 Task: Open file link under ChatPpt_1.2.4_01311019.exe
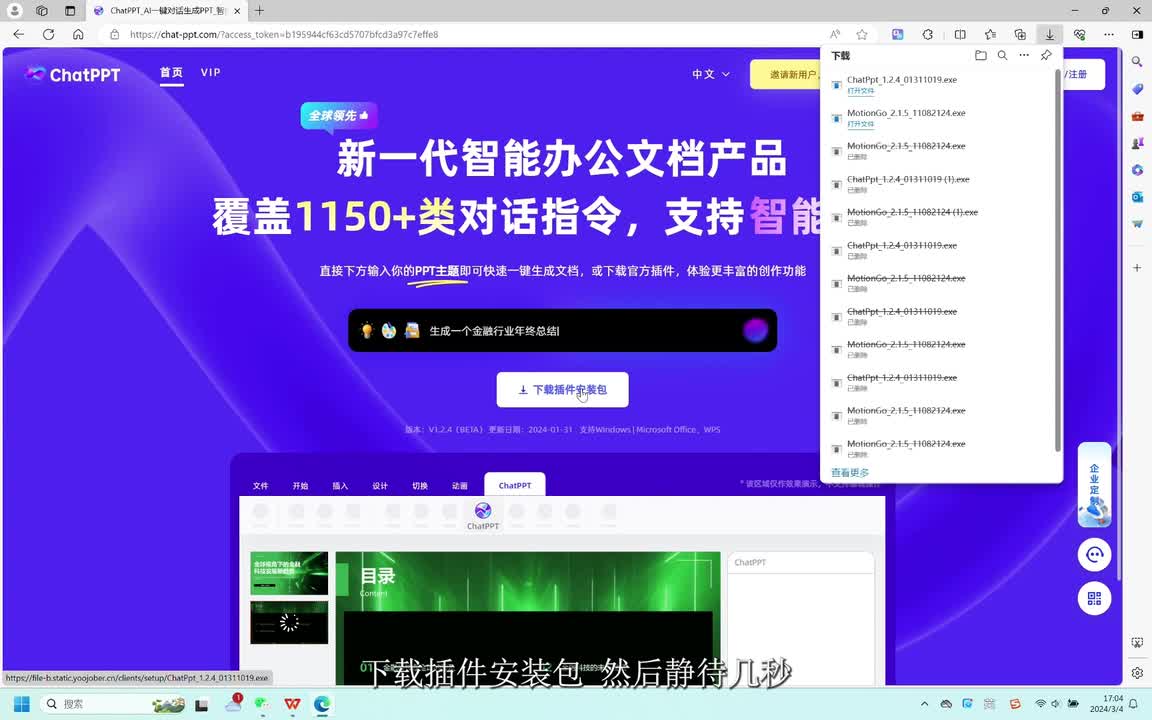(860, 91)
